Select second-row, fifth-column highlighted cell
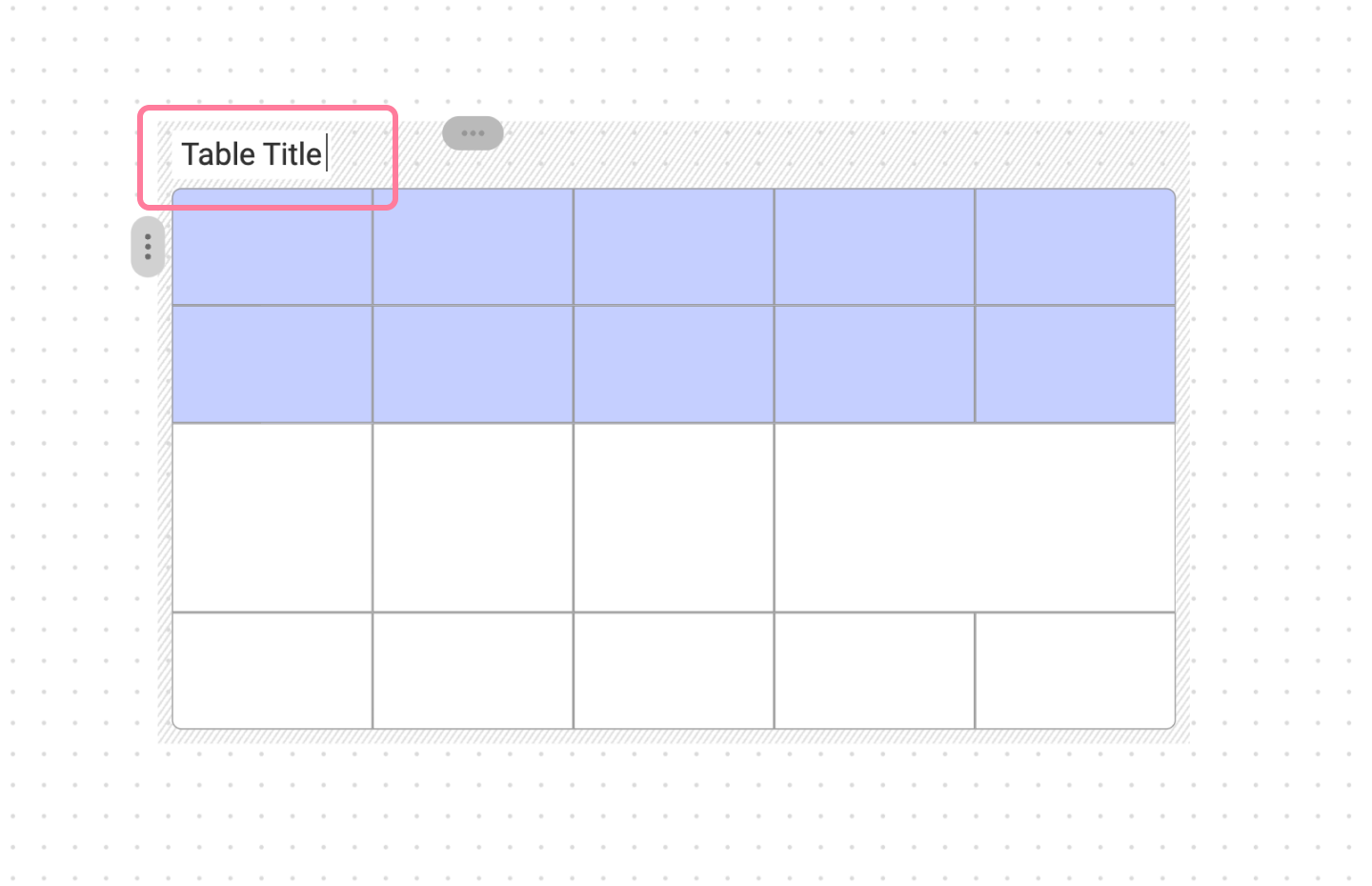1372x886 pixels. (1076, 364)
